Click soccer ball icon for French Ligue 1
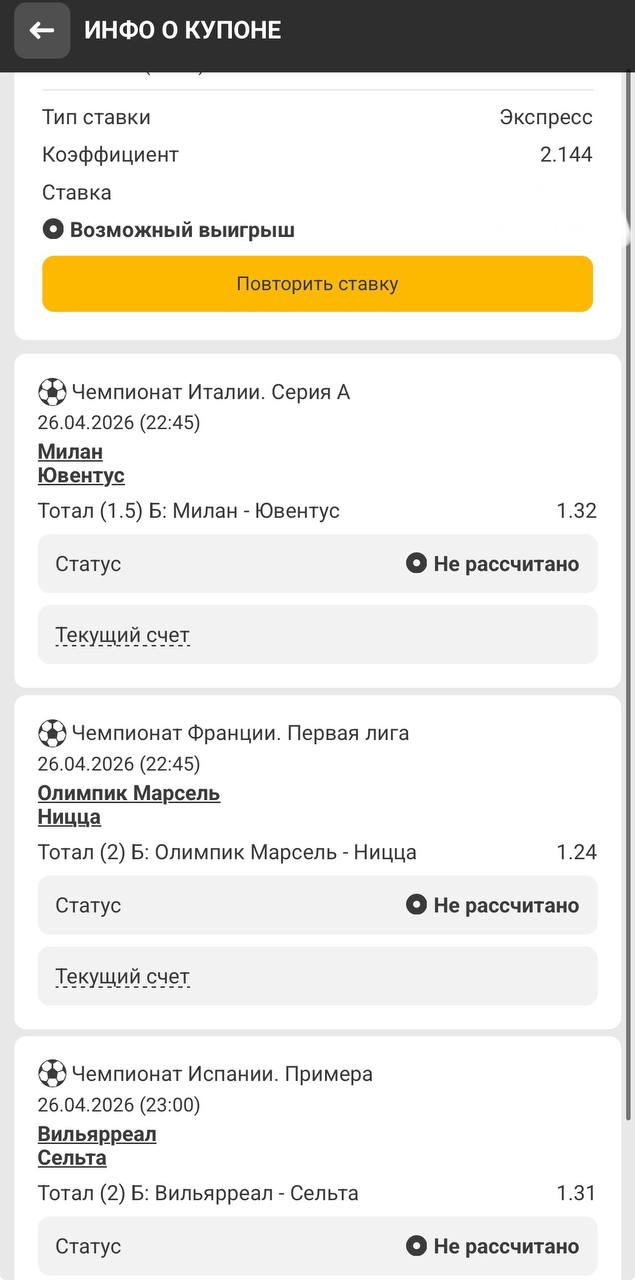Image resolution: width=635 pixels, height=1280 pixels. (52, 733)
